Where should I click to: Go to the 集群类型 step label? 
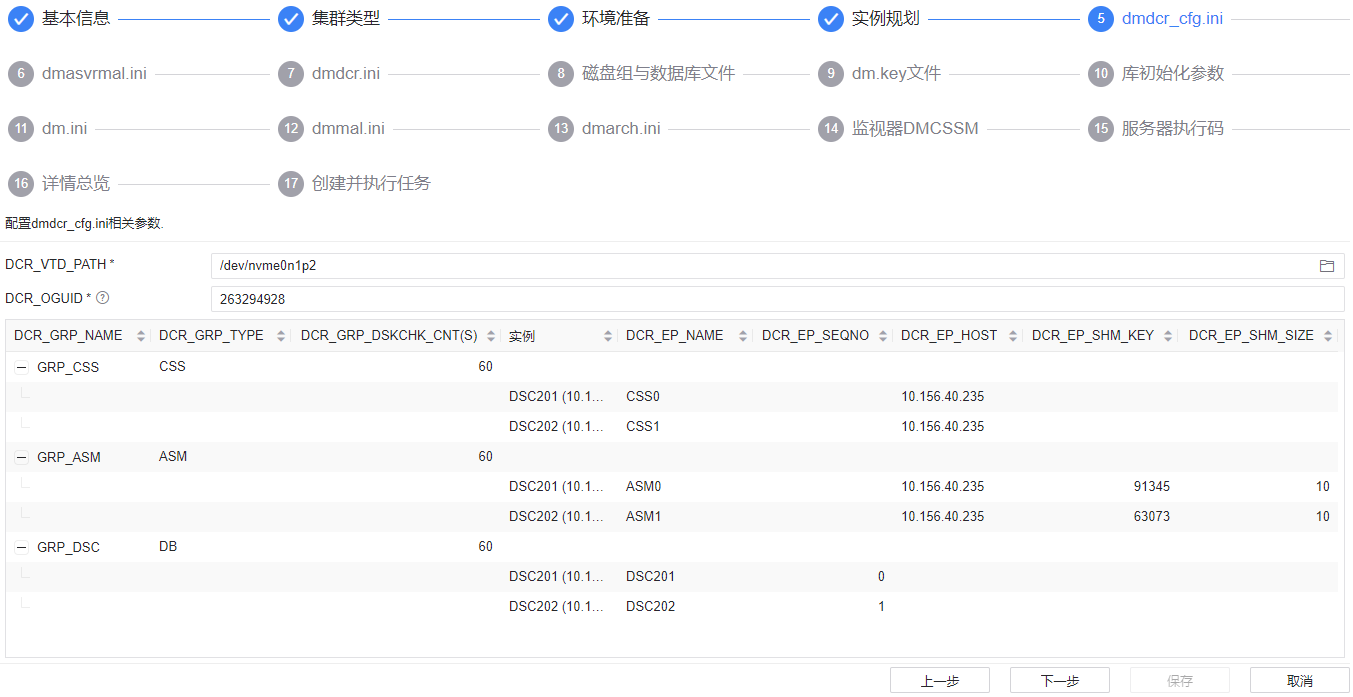coord(346,19)
